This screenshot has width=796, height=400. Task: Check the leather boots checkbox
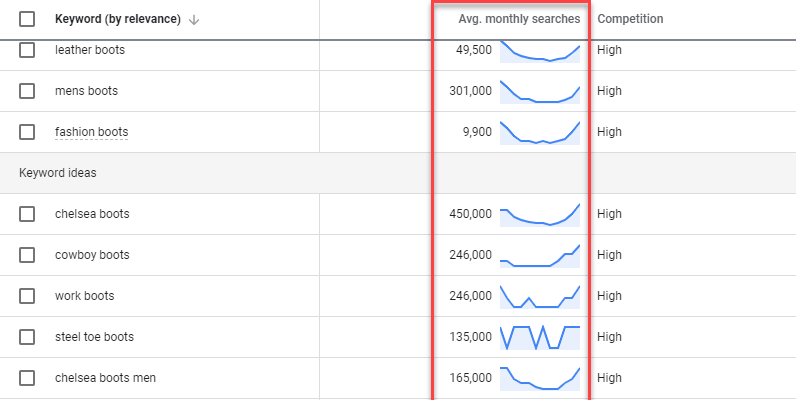[x=27, y=50]
